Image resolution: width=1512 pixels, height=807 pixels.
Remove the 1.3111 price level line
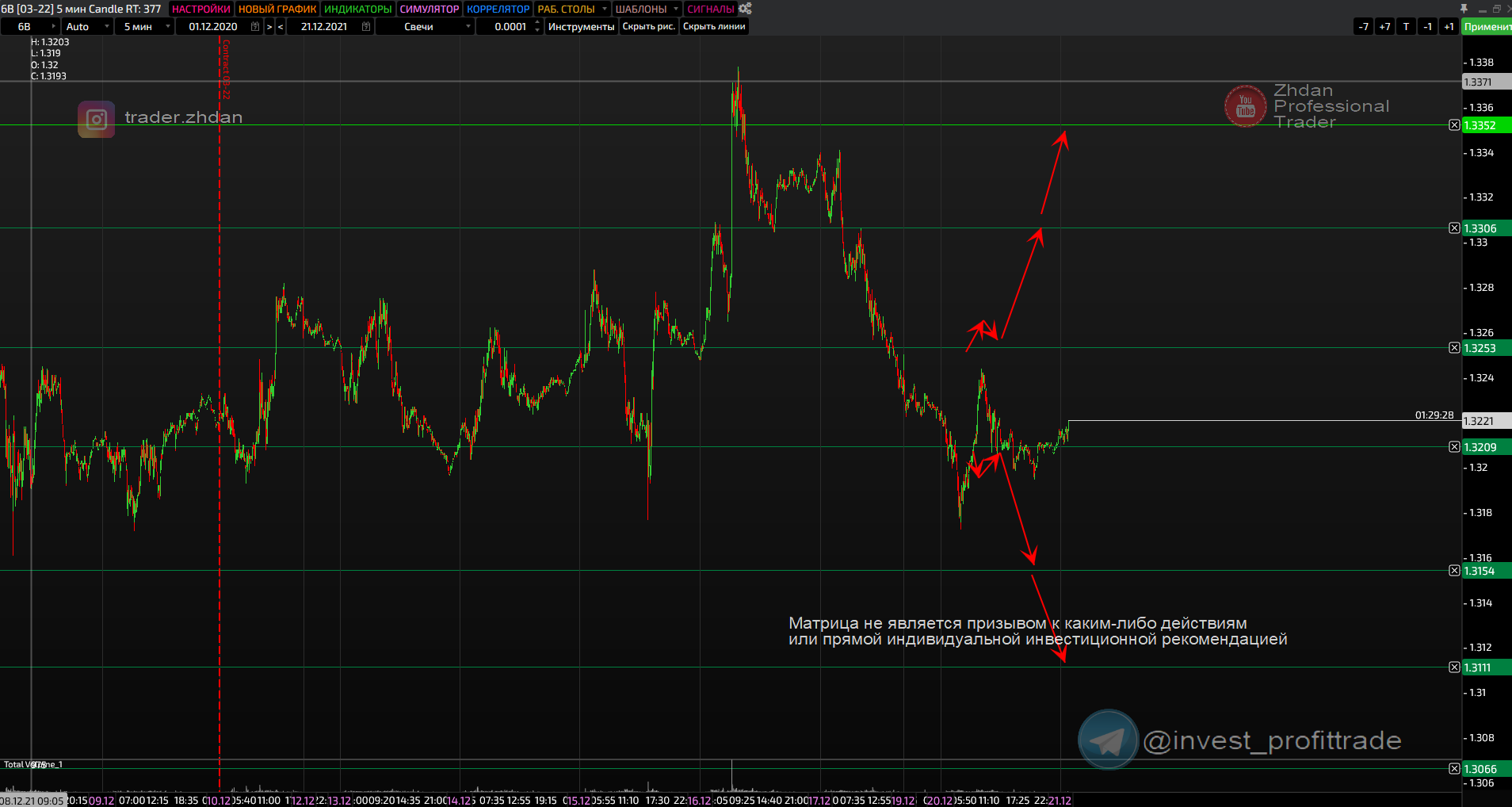pos(1454,667)
